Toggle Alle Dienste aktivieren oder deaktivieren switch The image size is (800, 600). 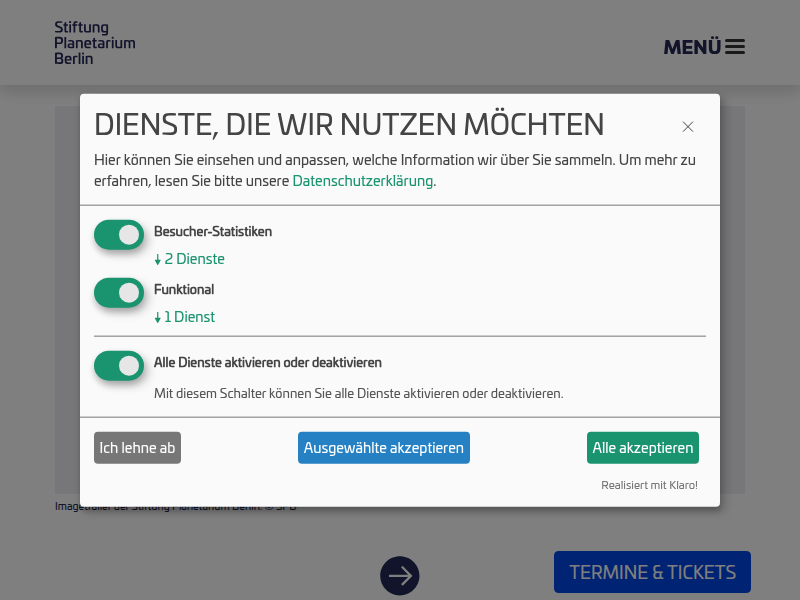coord(119,365)
